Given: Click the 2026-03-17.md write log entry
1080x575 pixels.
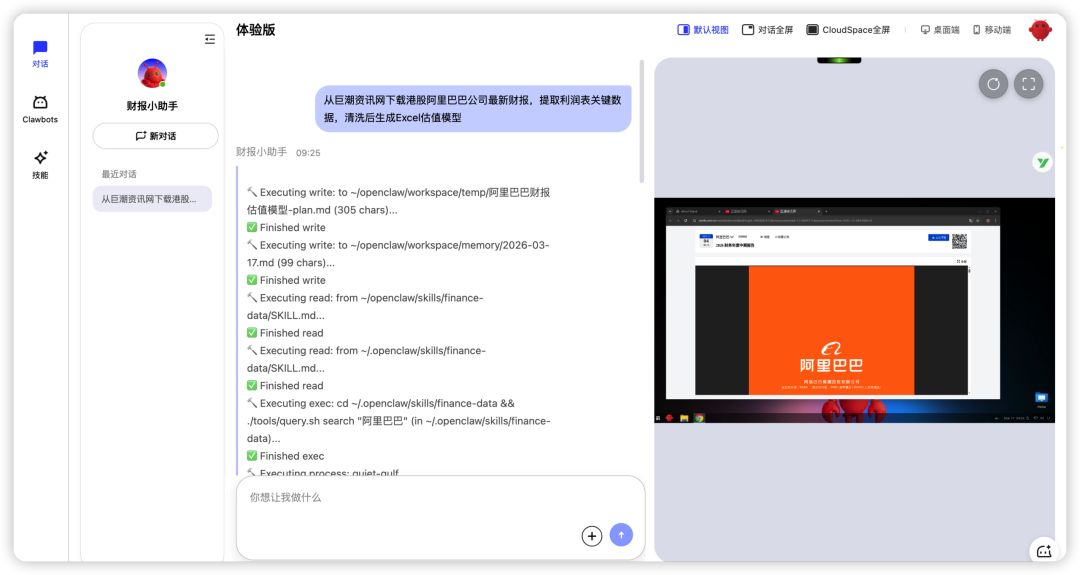Looking at the screenshot, I should 398,253.
